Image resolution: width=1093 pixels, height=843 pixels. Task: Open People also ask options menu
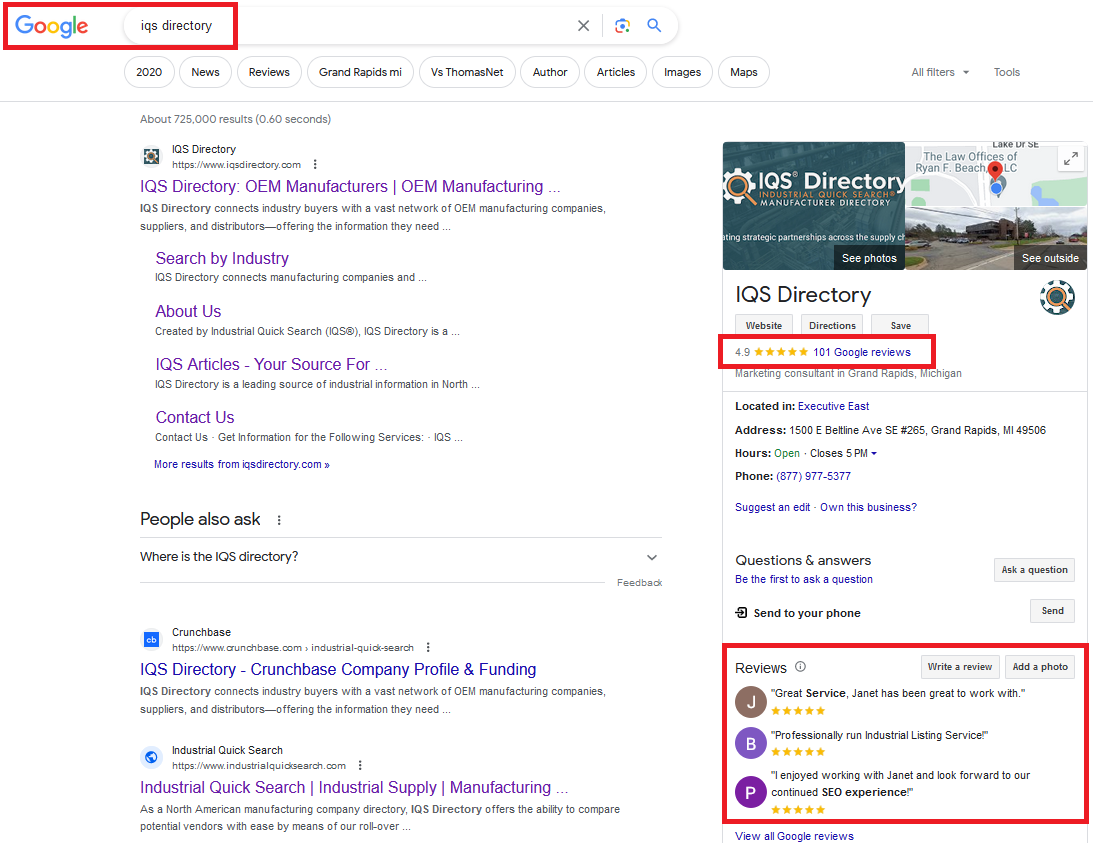pos(279,520)
